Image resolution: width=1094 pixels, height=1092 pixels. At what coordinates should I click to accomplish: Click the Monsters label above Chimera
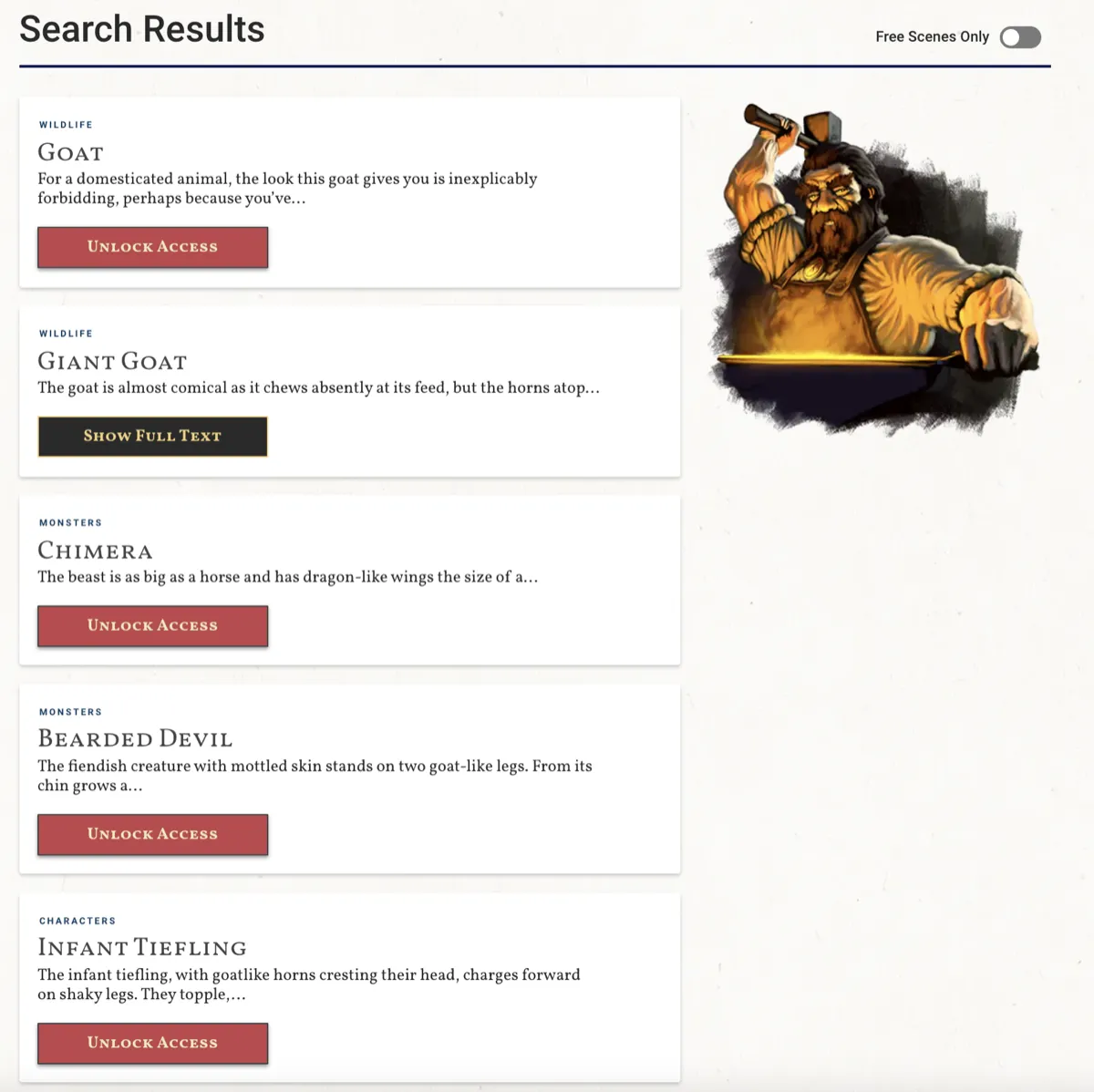click(x=70, y=523)
